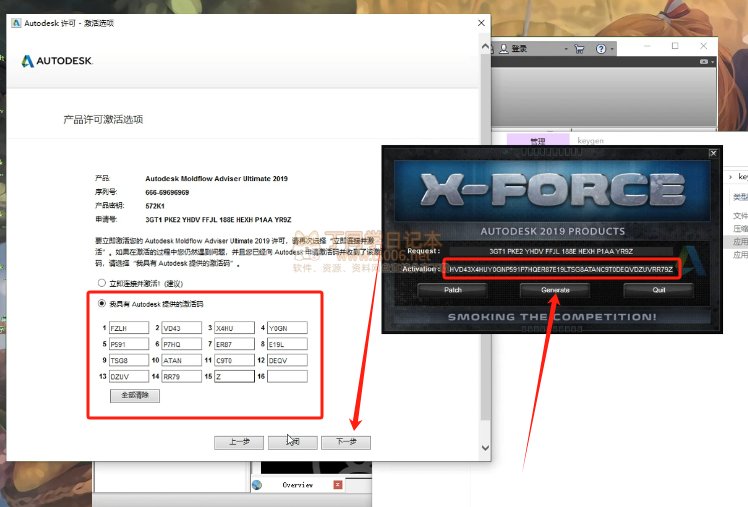Click the Autodesk logo in the dialog header
Screen dimensions: 748x507
pos(57,61)
